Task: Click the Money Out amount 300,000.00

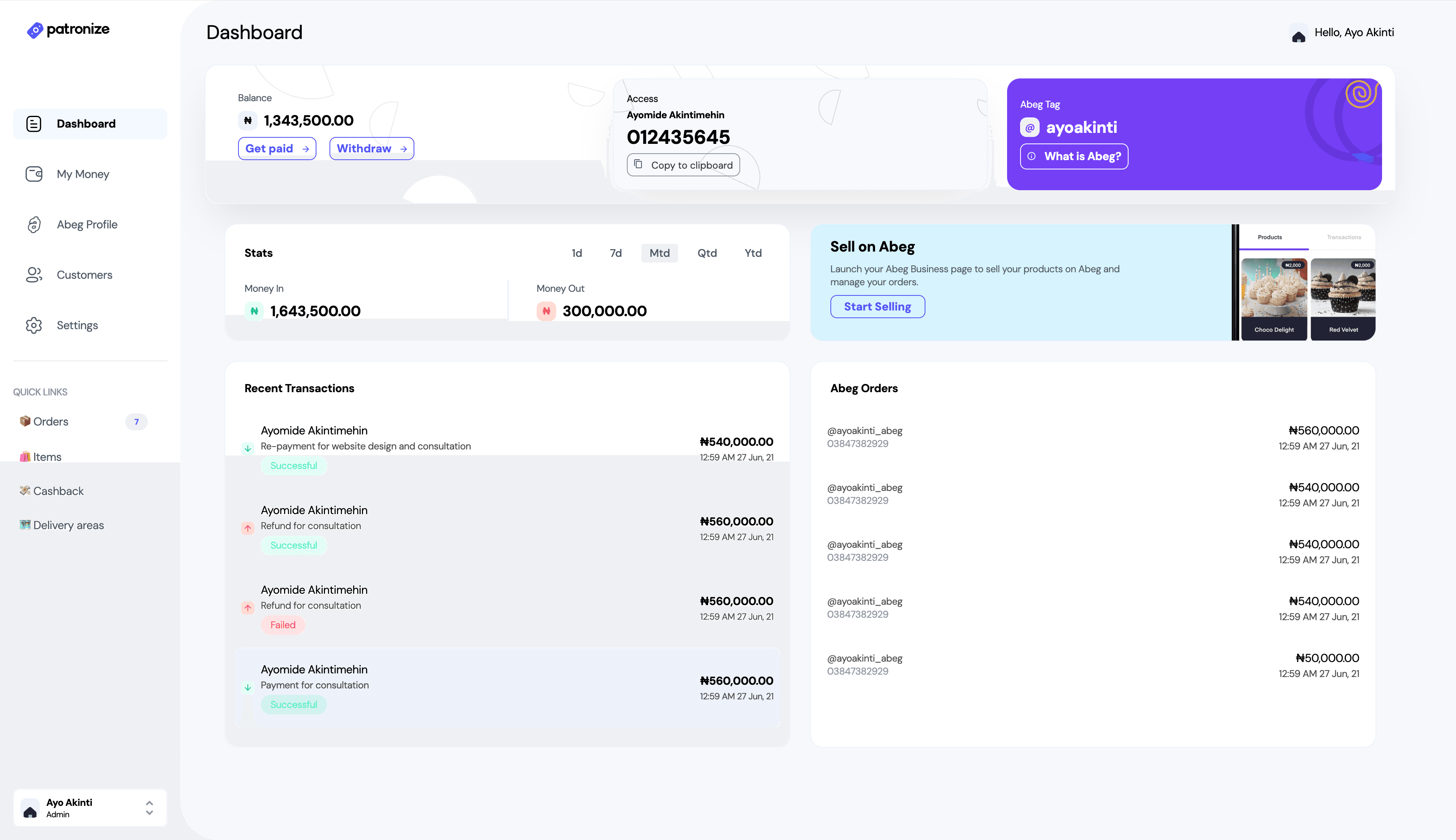Action: pos(604,311)
